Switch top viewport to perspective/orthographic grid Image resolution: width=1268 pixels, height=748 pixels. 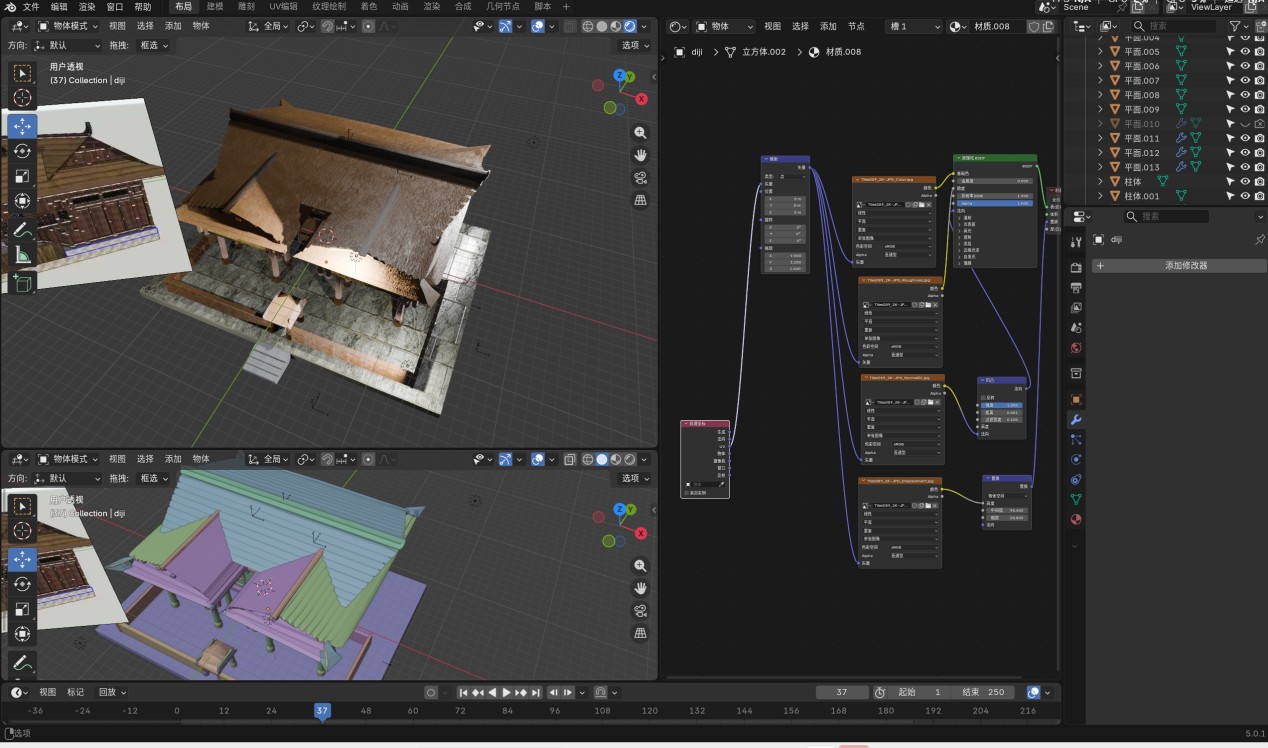[640, 201]
